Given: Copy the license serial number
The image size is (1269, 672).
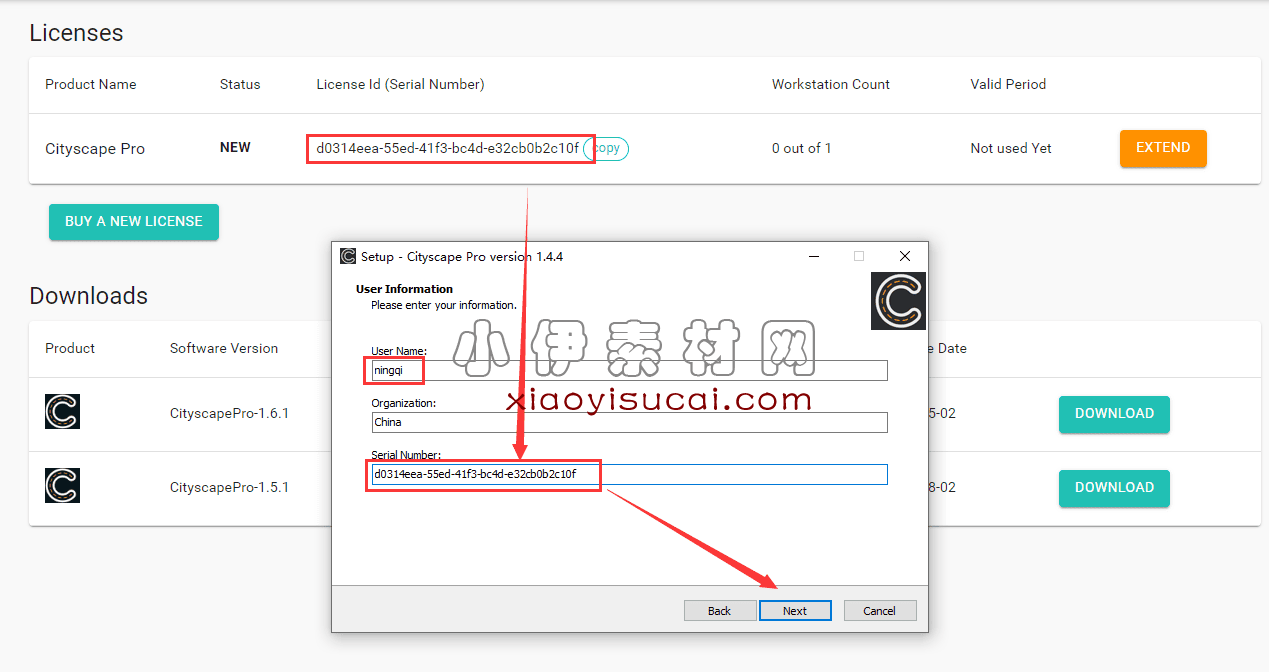Looking at the screenshot, I should point(607,148).
